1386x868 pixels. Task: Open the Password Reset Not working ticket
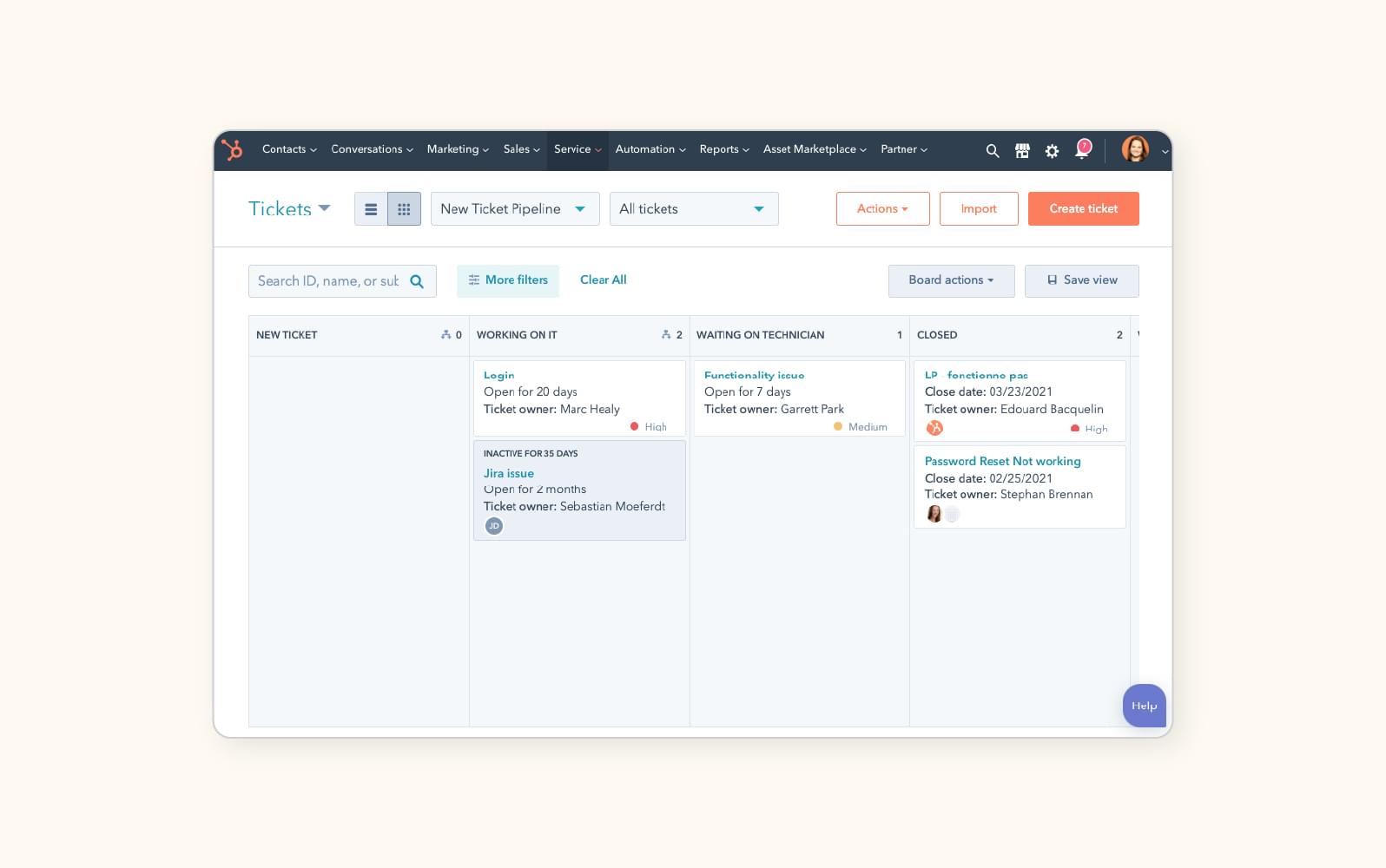(1003, 461)
